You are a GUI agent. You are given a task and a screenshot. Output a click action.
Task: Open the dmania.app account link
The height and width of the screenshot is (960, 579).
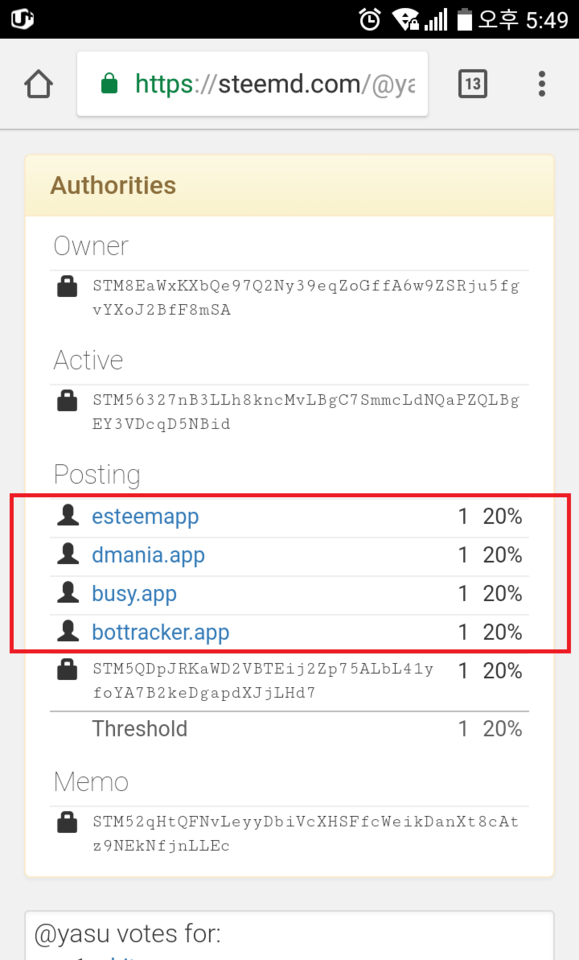point(148,555)
